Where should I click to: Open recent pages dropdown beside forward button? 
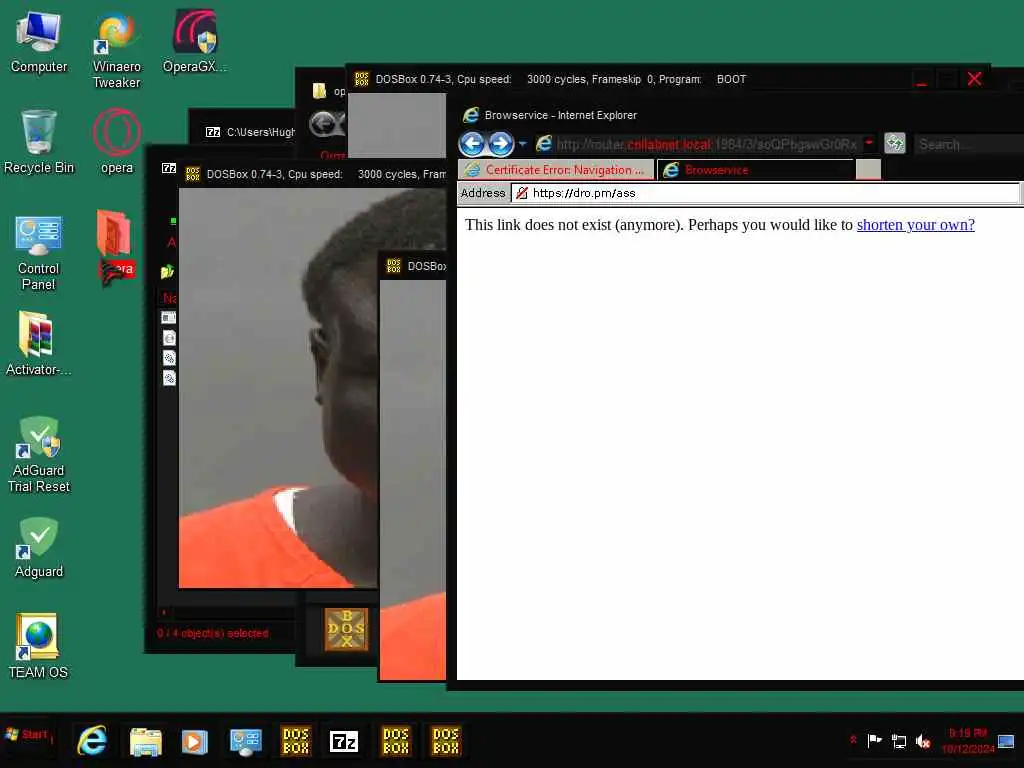522,144
